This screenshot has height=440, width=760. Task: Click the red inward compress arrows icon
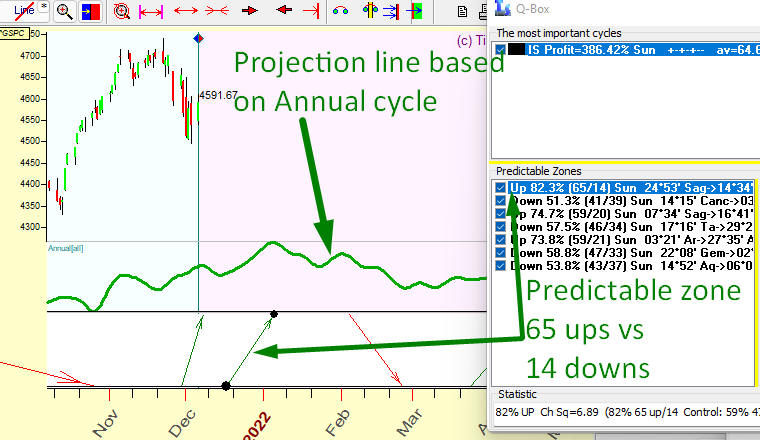(x=217, y=11)
